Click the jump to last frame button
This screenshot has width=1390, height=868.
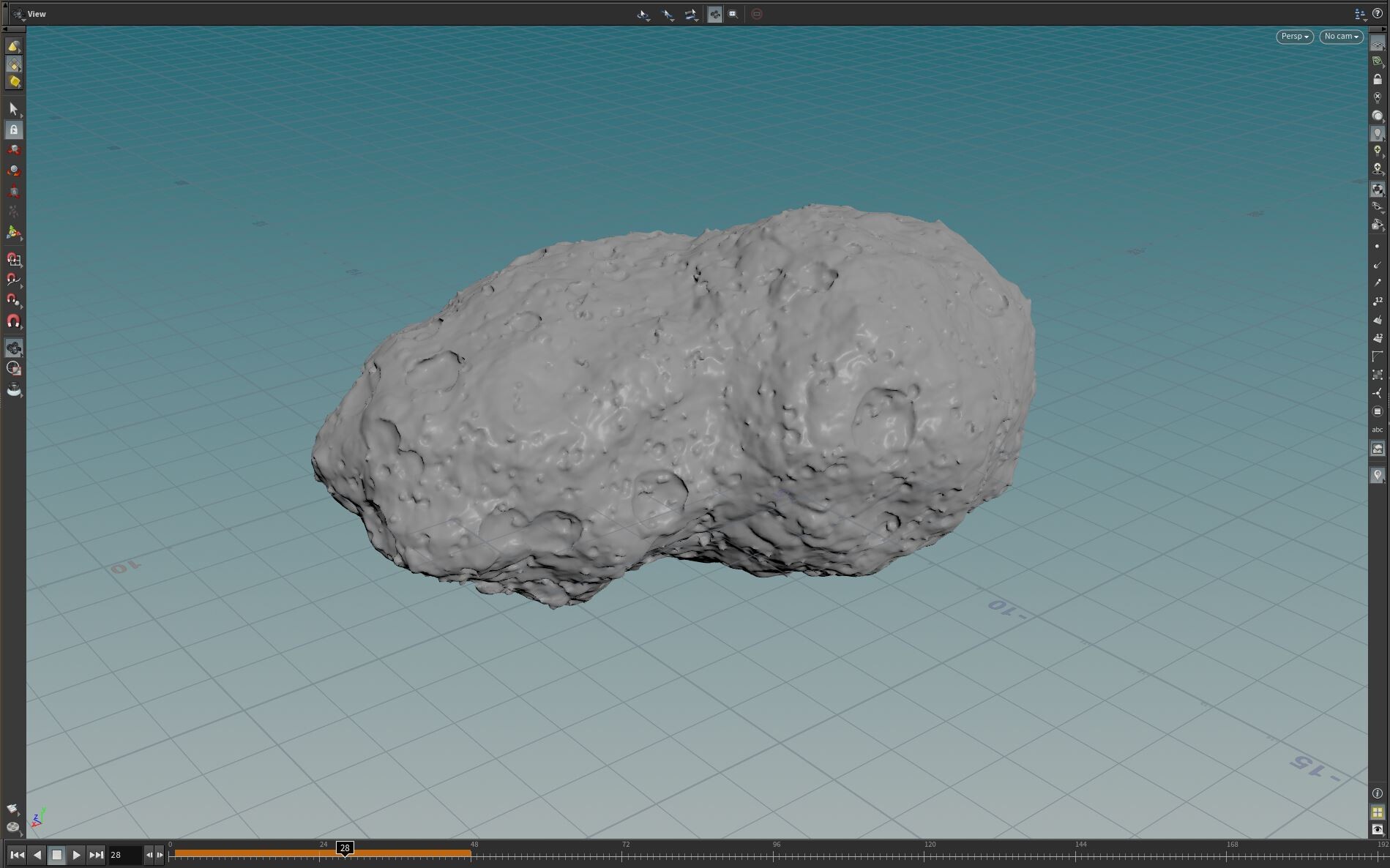click(x=96, y=855)
